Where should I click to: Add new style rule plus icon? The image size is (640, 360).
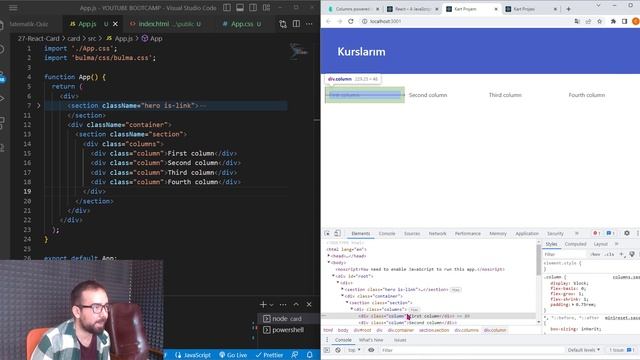point(622,254)
